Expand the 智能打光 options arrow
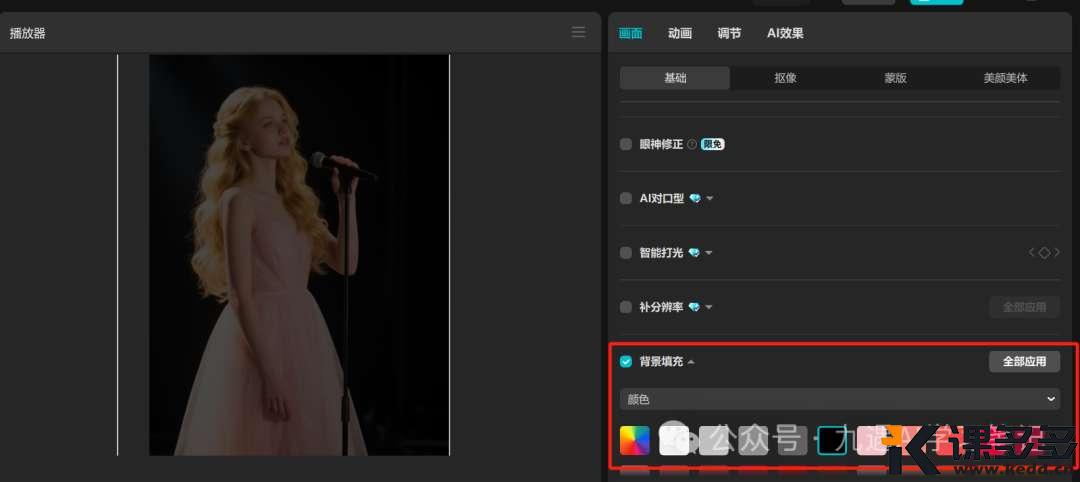The width and height of the screenshot is (1080, 482). coord(709,253)
